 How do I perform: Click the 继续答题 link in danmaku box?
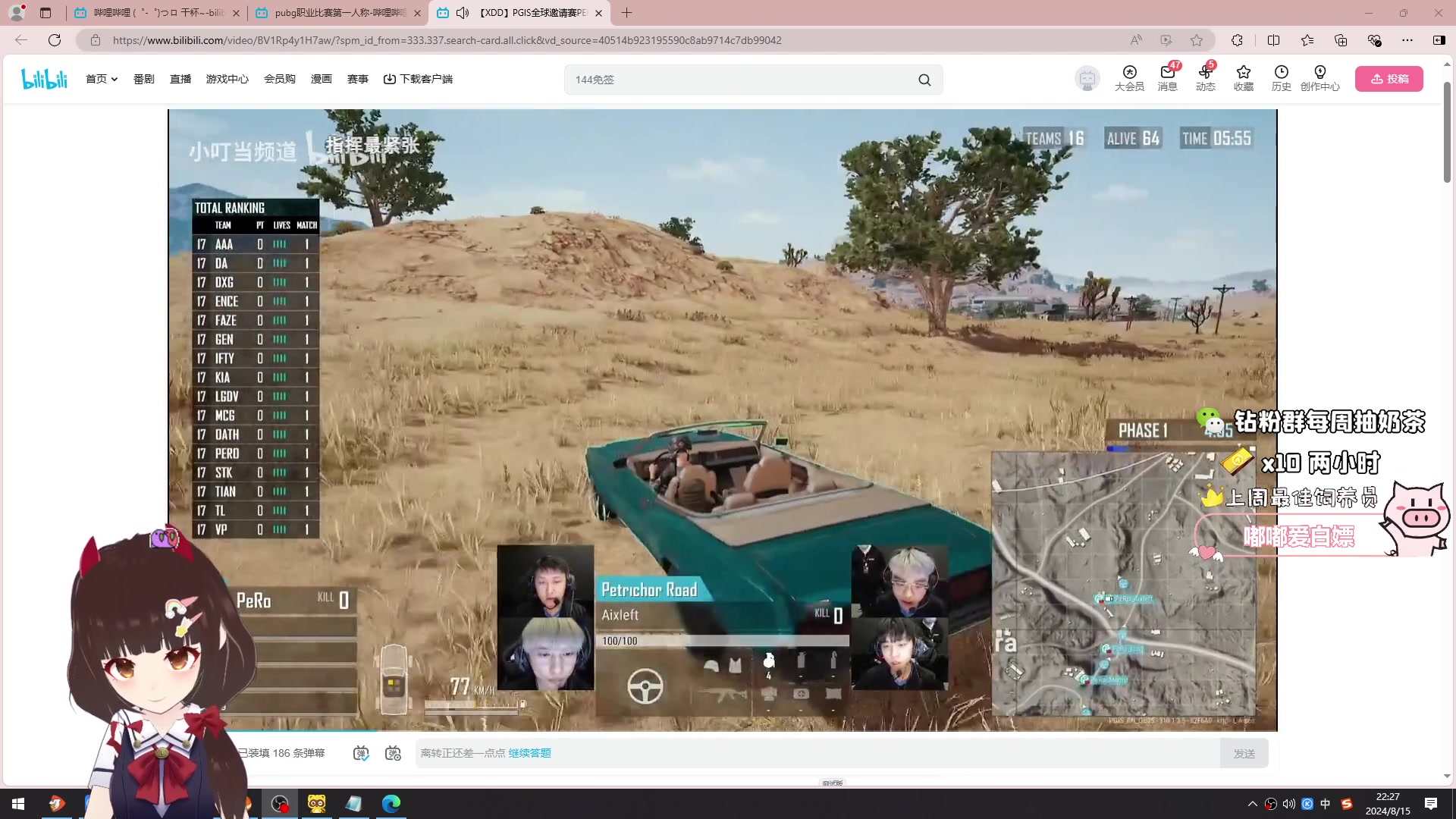[x=529, y=753]
